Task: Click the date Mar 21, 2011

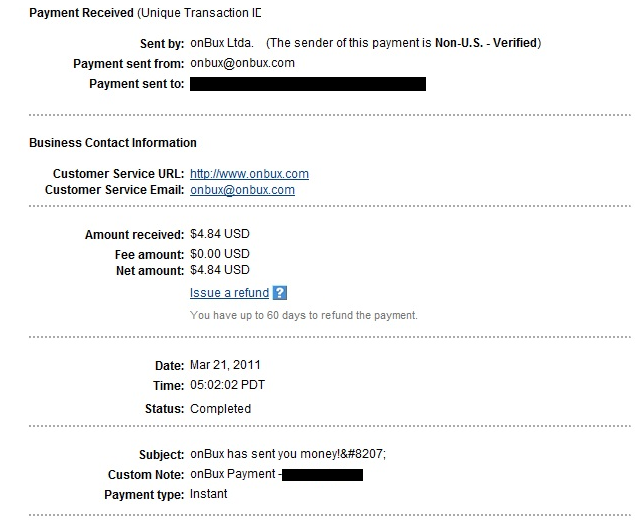Action: 225,365
